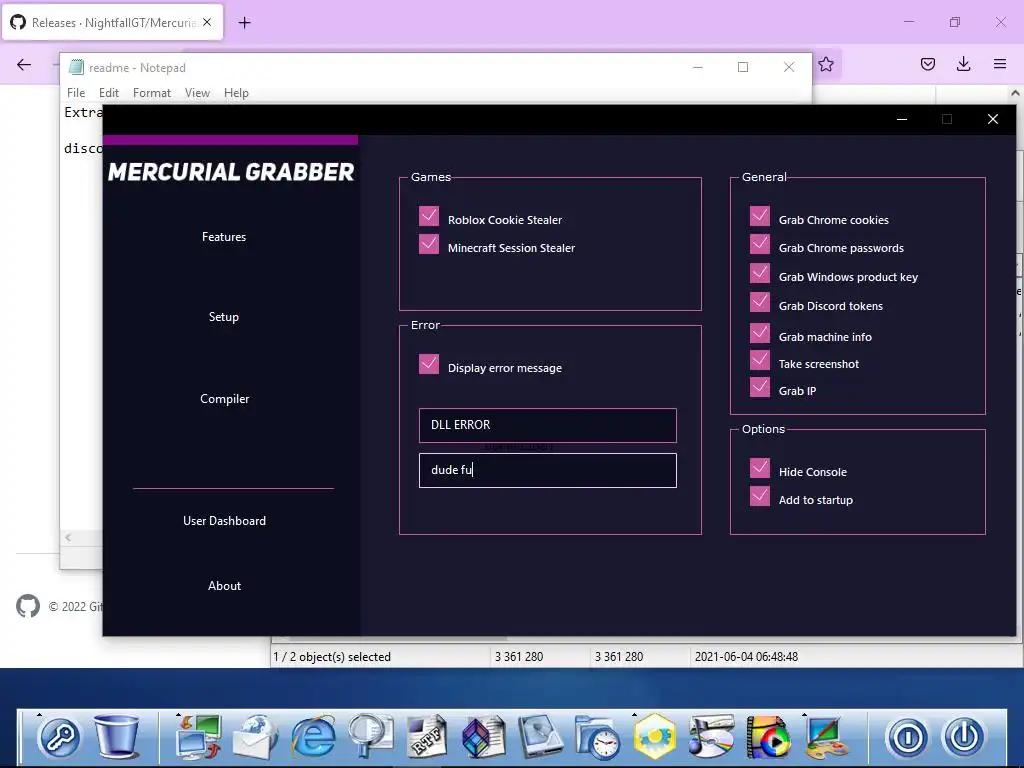The width and height of the screenshot is (1024, 768).
Task: Open the About section
Action: [x=225, y=586]
